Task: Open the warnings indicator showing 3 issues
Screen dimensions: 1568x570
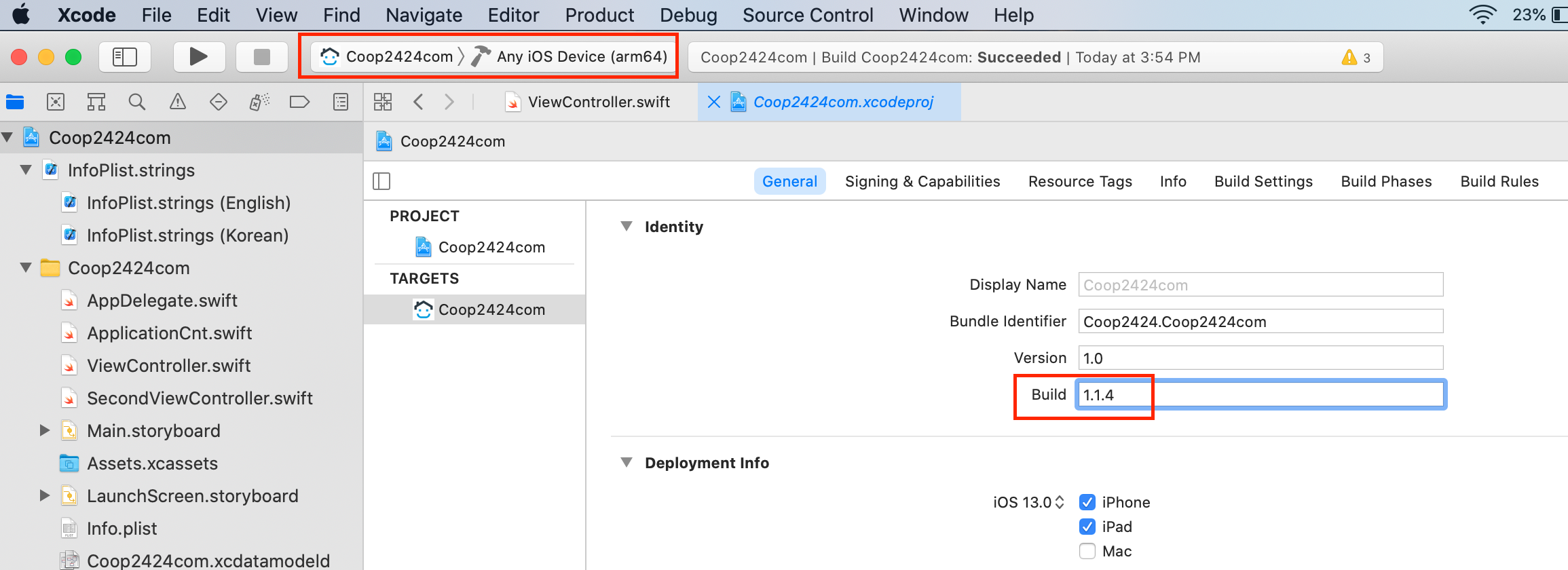Action: (1356, 58)
